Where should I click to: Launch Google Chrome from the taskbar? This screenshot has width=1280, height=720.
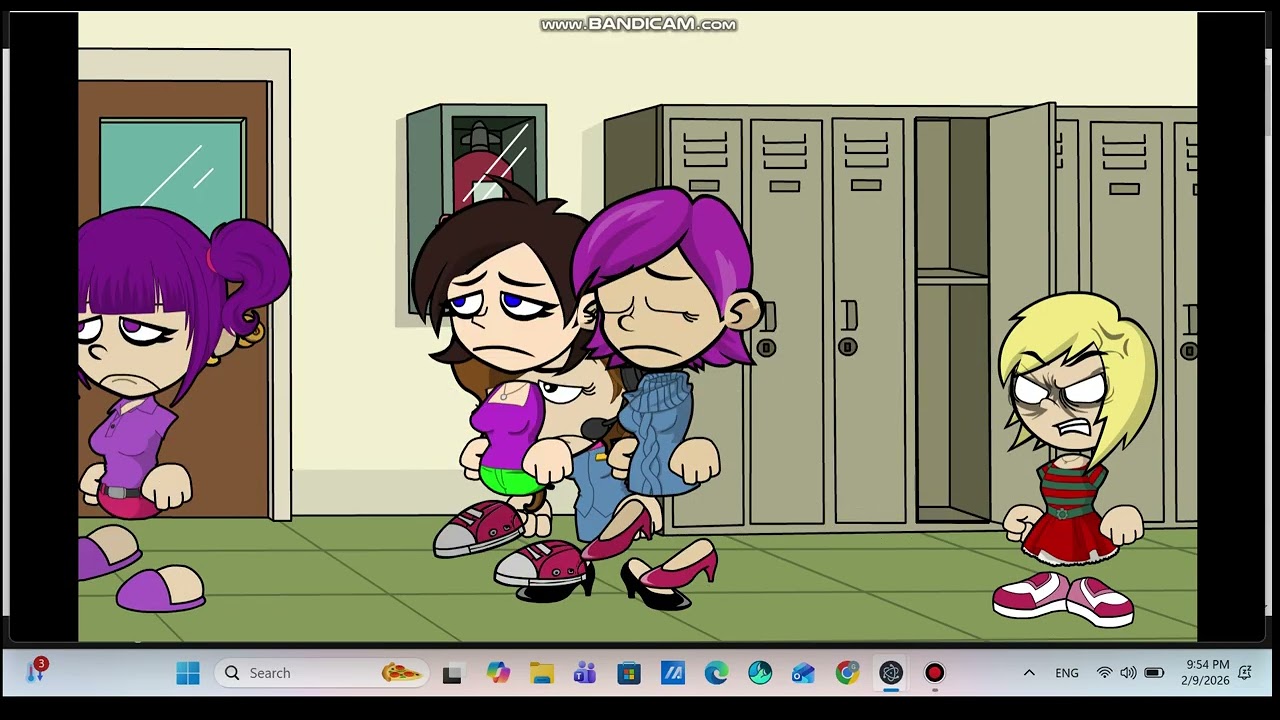click(847, 673)
